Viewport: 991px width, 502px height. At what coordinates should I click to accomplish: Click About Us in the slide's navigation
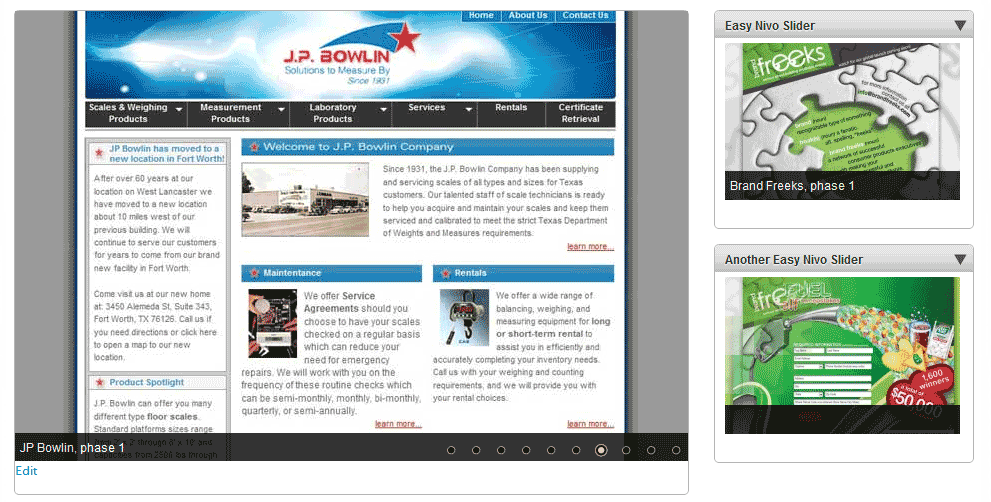click(x=528, y=15)
